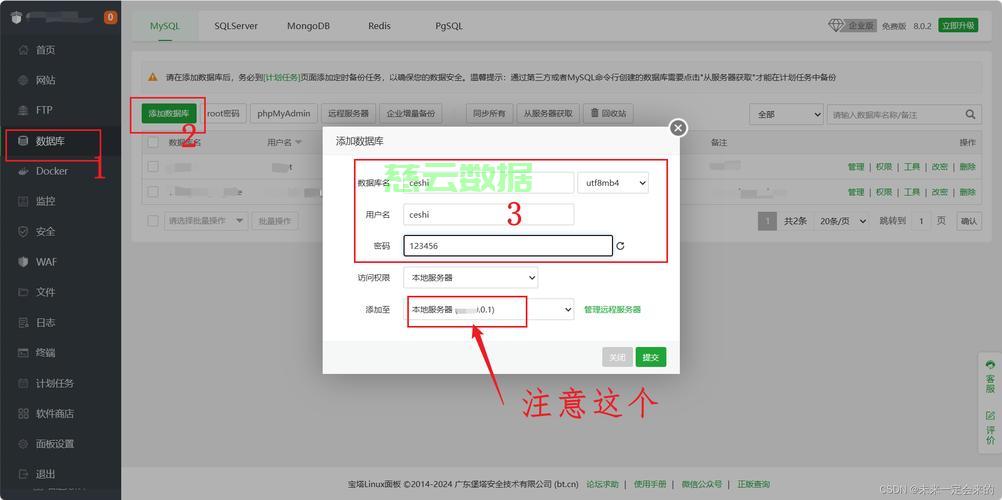
Task: Click the home icon in sidebar
Action: (23, 50)
